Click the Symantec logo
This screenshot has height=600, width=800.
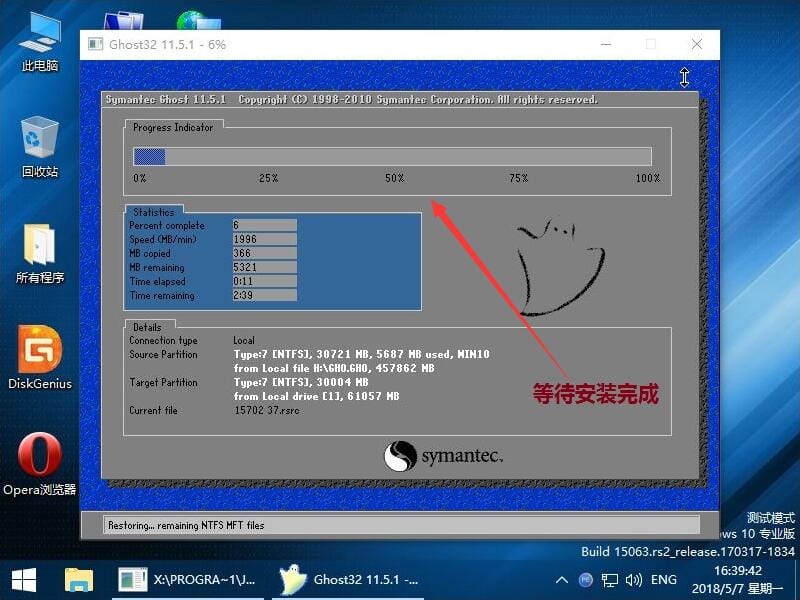tap(443, 456)
